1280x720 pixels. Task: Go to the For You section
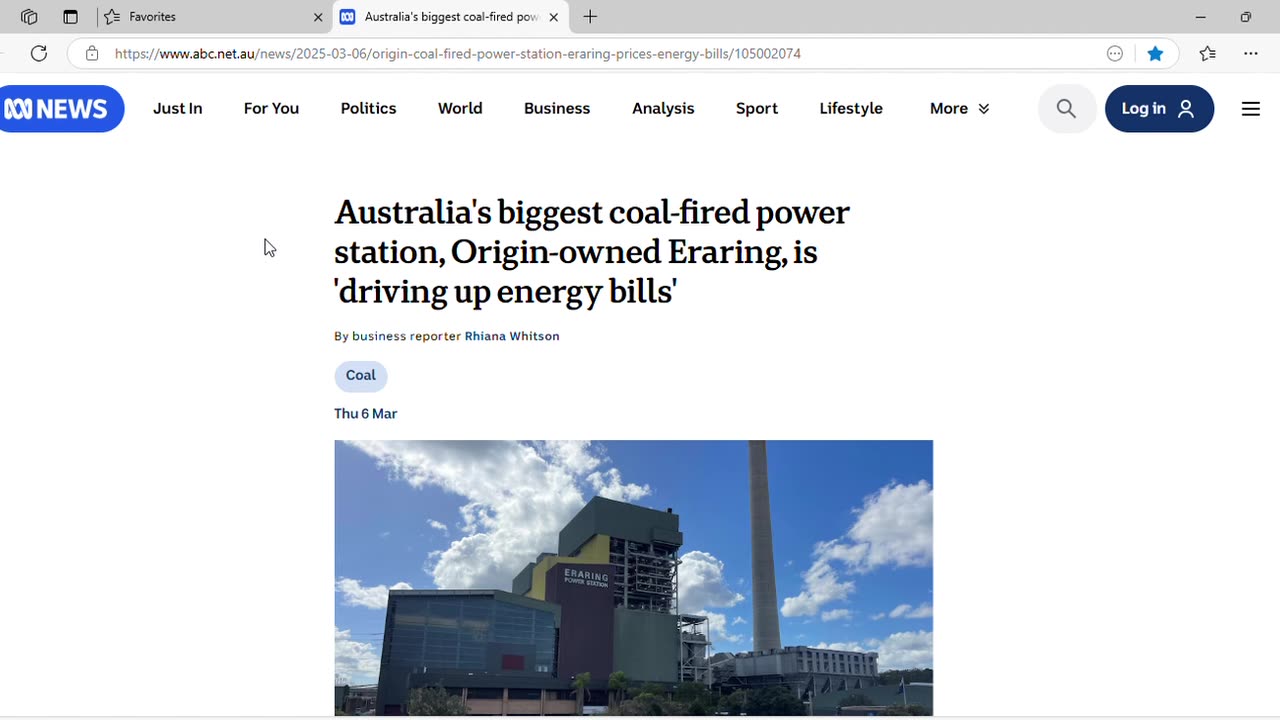coord(271,109)
